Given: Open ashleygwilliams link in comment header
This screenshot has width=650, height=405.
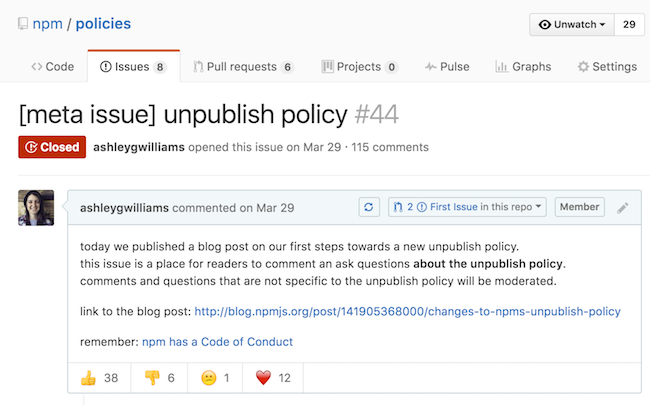Looking at the screenshot, I should click(124, 208).
